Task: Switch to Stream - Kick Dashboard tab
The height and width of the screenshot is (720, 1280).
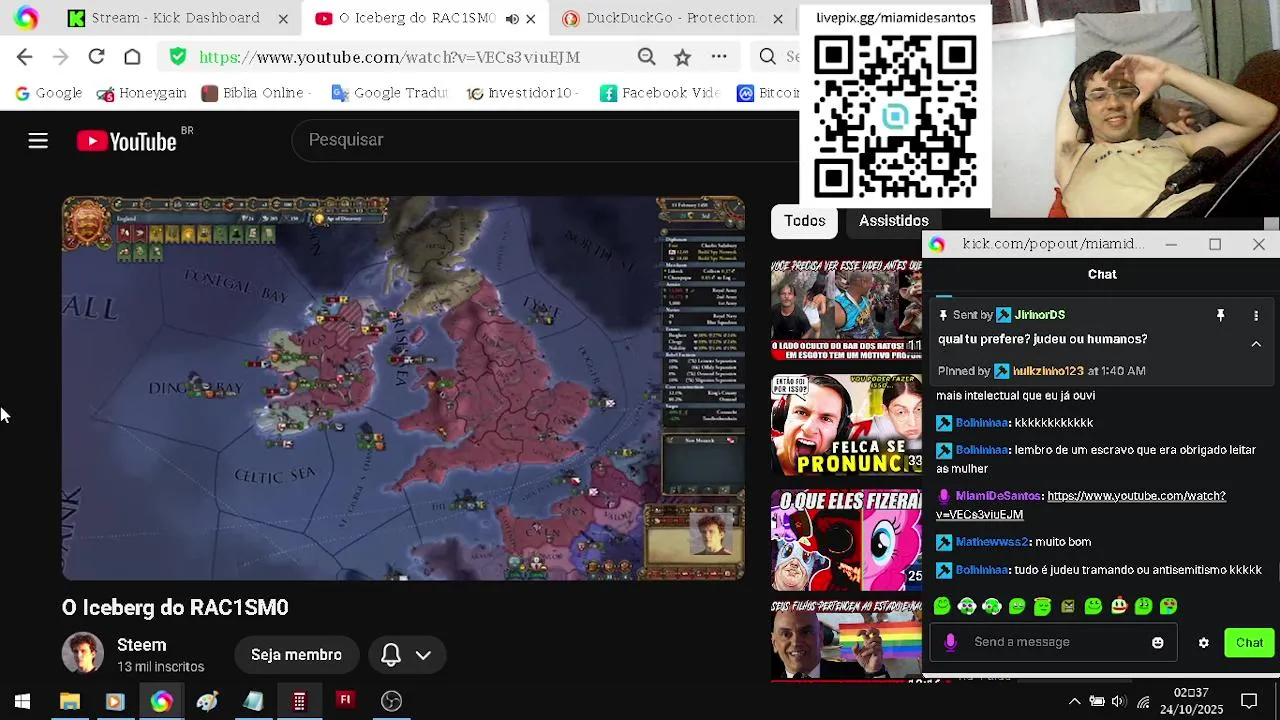Action: click(165, 18)
